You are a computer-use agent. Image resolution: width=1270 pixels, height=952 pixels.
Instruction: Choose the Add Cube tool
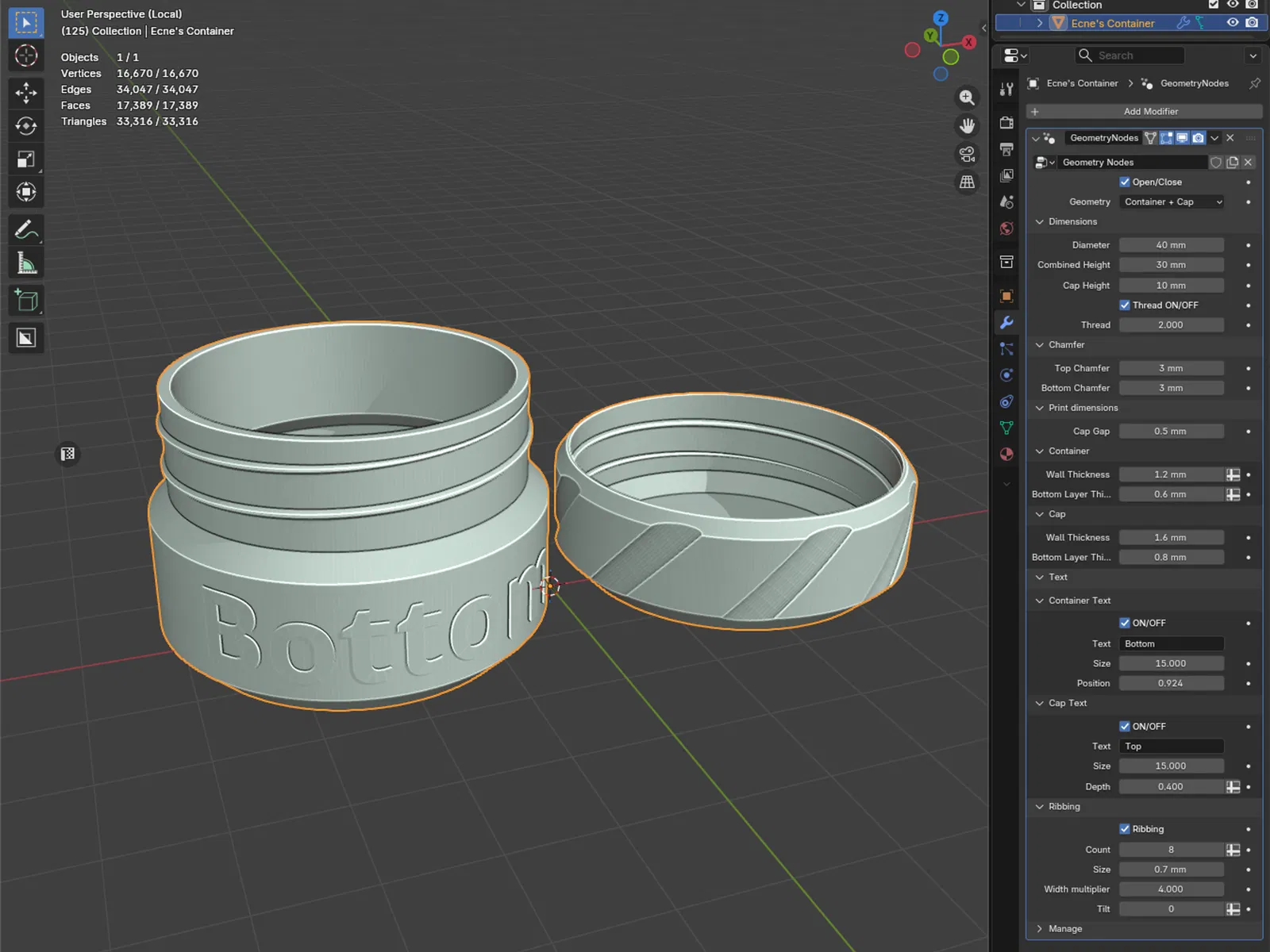25,301
